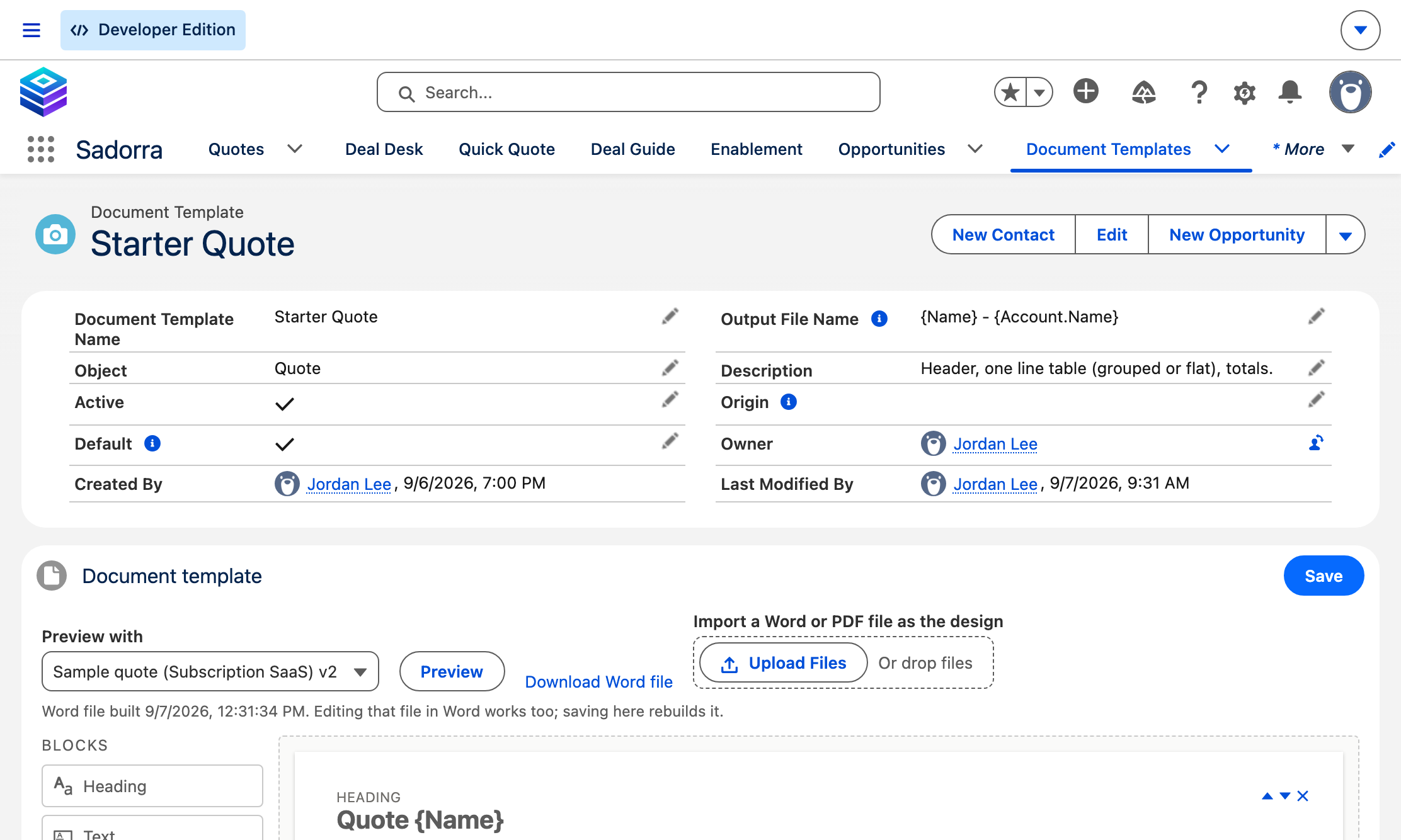This screenshot has height=840, width=1401.
Task: Expand more actions arrow beside New Opportunity
Action: 1346,235
